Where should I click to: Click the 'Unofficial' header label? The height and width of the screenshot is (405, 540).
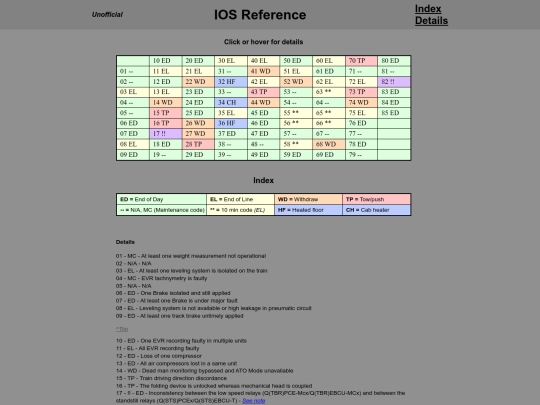coord(107,14)
